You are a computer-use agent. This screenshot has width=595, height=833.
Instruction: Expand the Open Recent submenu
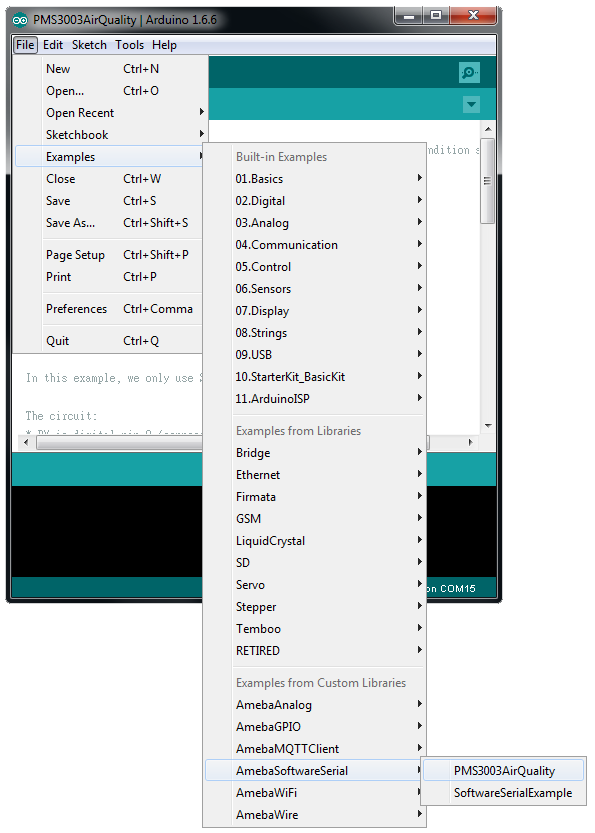click(109, 113)
